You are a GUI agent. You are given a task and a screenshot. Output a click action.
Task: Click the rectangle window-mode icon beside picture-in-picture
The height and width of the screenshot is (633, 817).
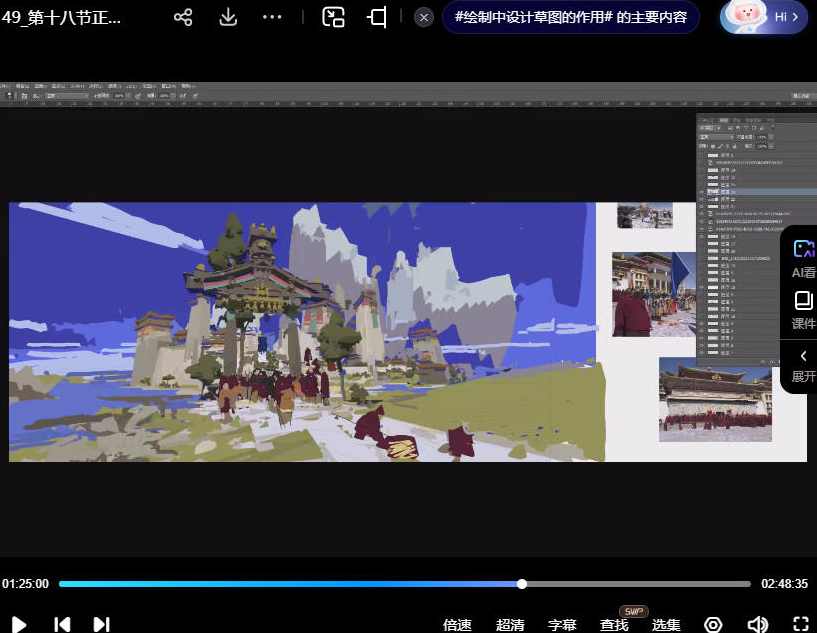click(x=377, y=18)
